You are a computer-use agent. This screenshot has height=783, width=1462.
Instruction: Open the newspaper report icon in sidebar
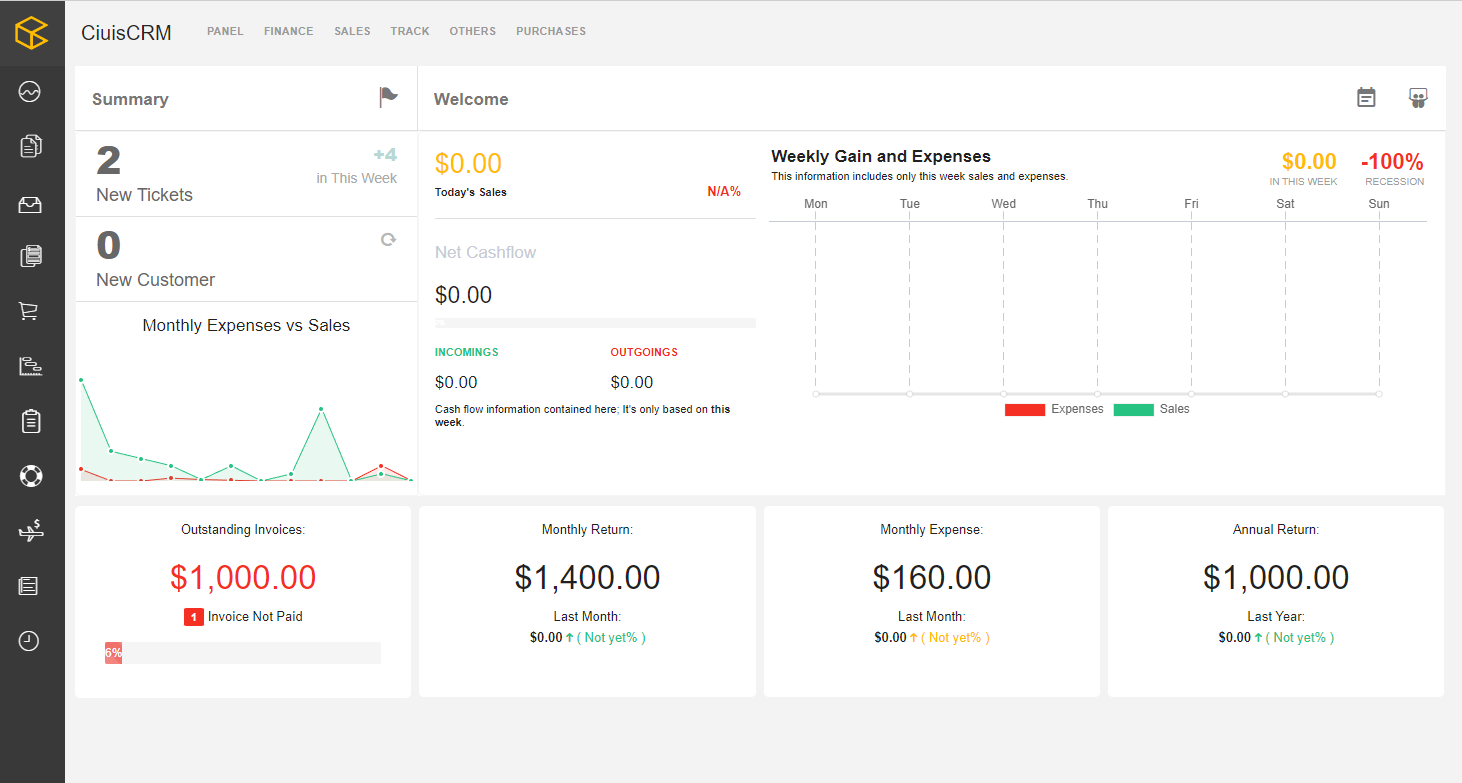click(x=30, y=586)
